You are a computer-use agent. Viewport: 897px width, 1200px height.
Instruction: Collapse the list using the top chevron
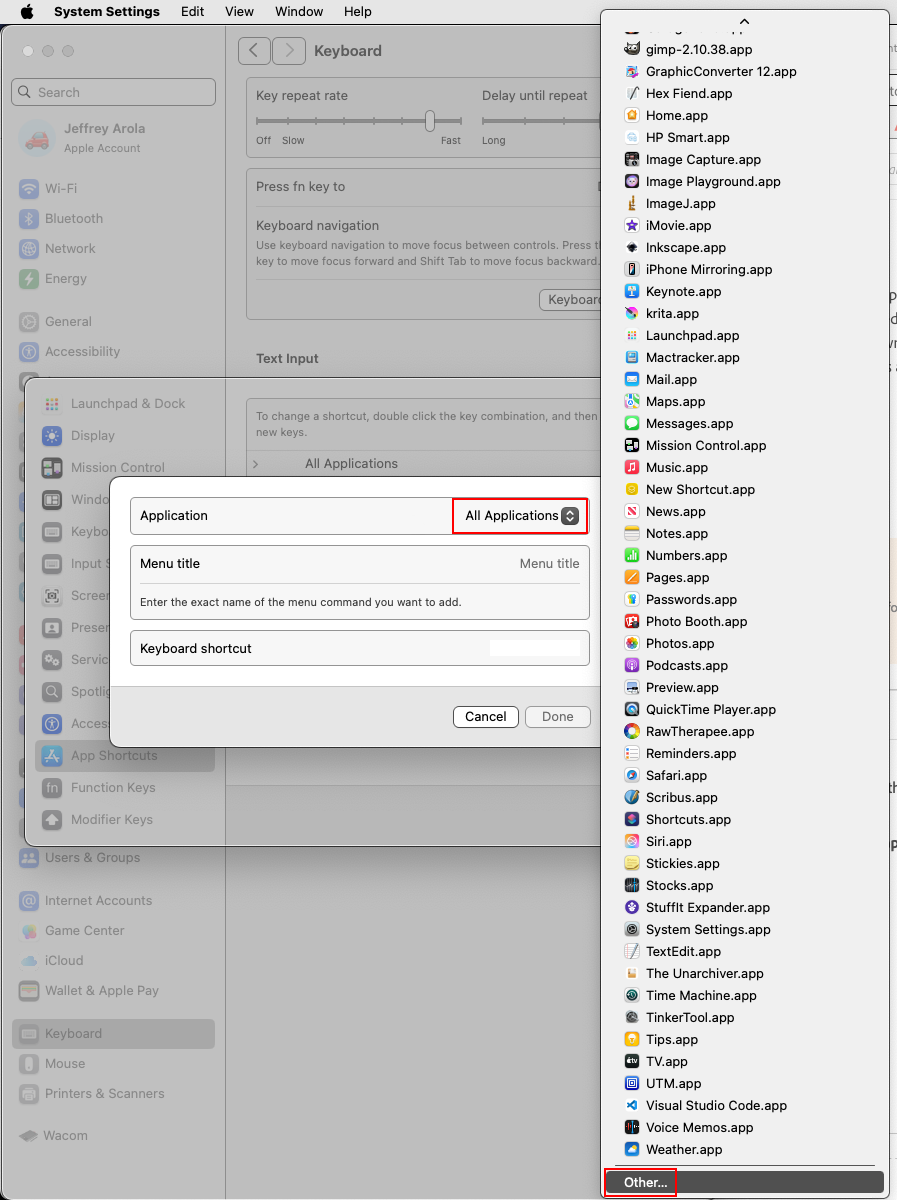coord(744,21)
